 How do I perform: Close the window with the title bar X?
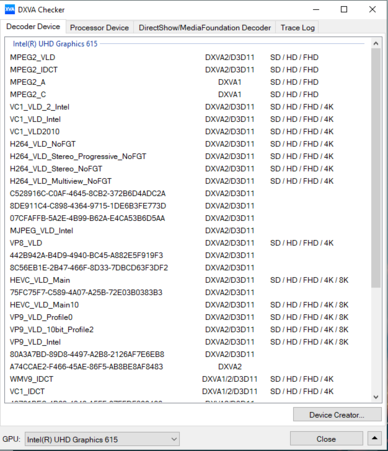(372, 9)
